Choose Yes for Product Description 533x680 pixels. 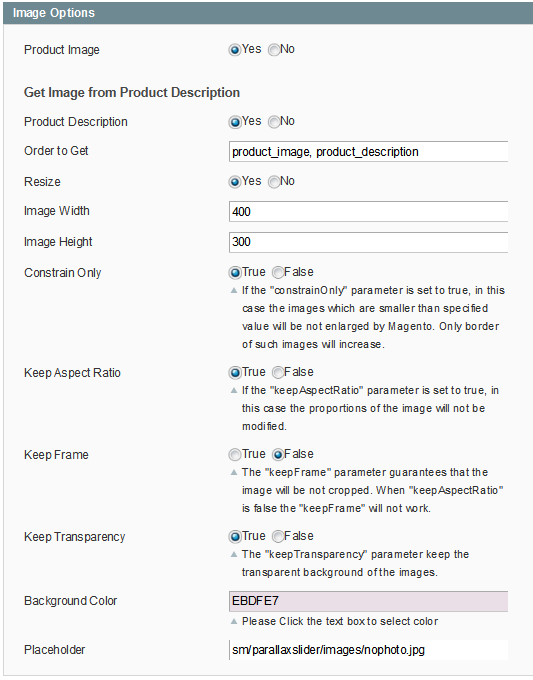(x=235, y=122)
